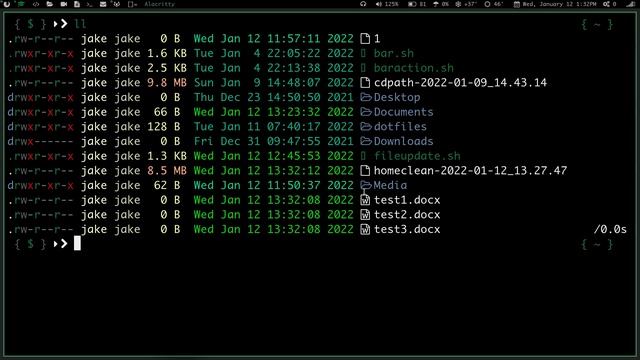Click the terminal cursor at the bottom prompt
This screenshot has width=640, height=360.
(77, 244)
